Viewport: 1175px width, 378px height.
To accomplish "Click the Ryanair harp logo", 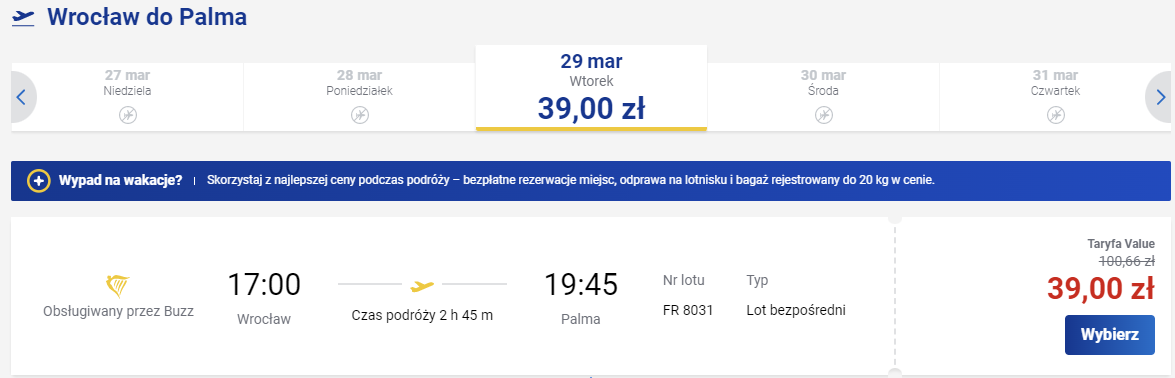I will [118, 286].
